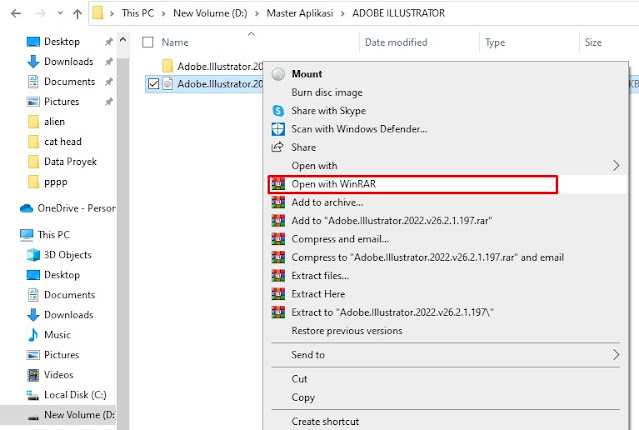Choose Extract to Adobe.Illustrator.2022.v26.2.1.197\
This screenshot has width=639, height=430.
click(392, 312)
